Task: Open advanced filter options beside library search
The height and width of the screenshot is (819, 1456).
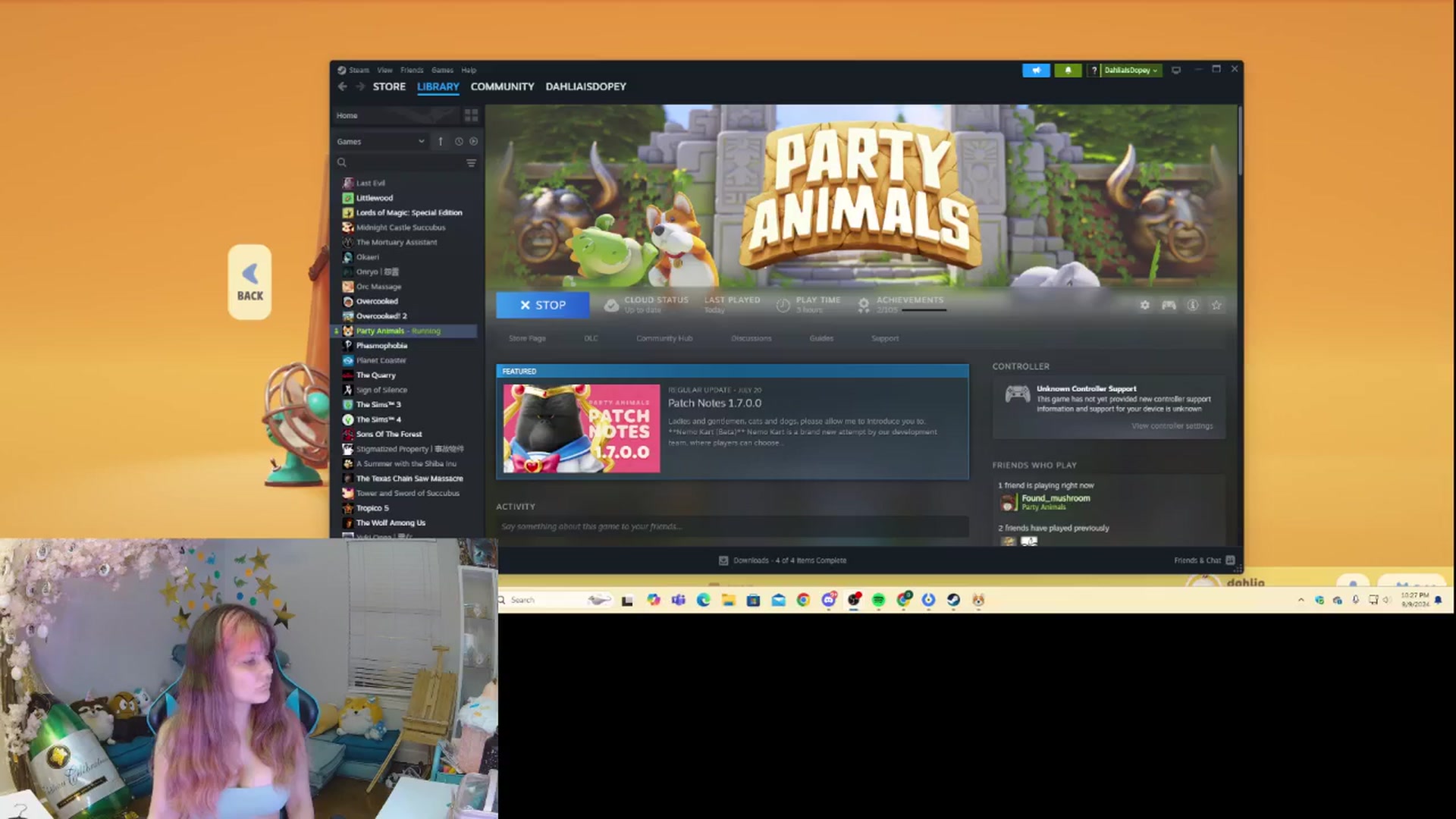Action: (x=471, y=162)
